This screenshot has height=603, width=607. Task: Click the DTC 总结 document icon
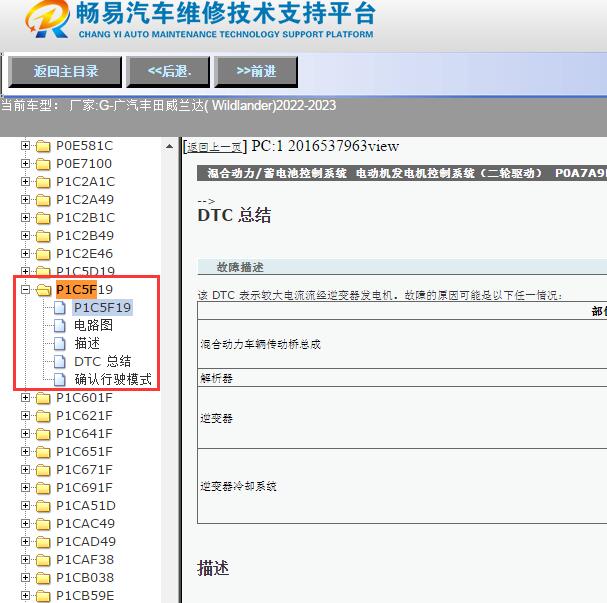(x=60, y=361)
